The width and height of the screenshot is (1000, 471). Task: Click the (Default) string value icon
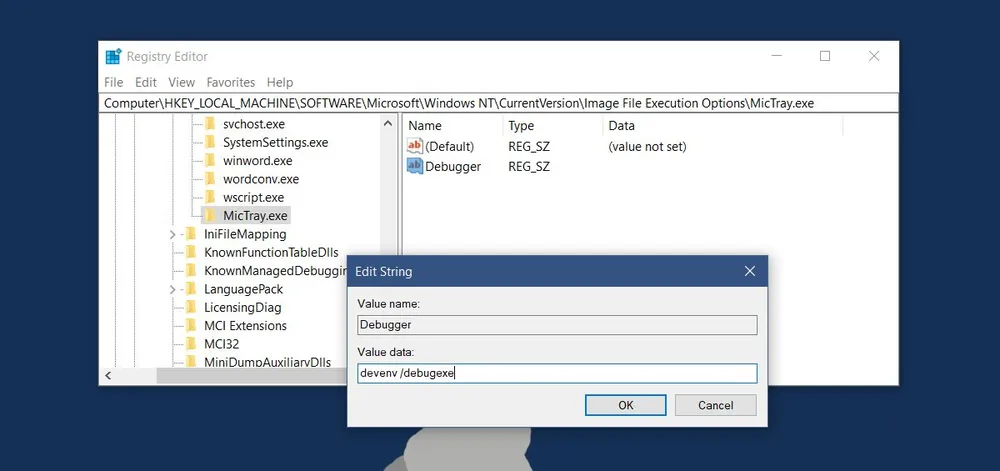click(x=415, y=146)
